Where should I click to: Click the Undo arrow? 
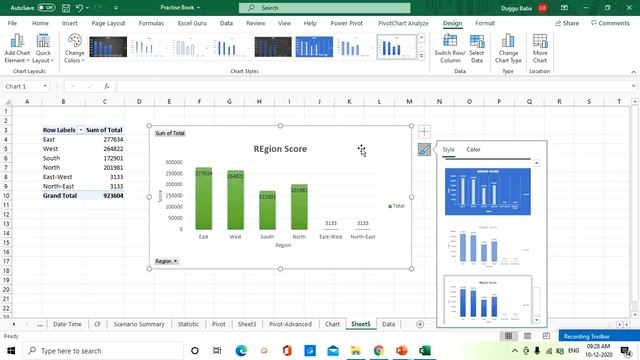coord(80,8)
